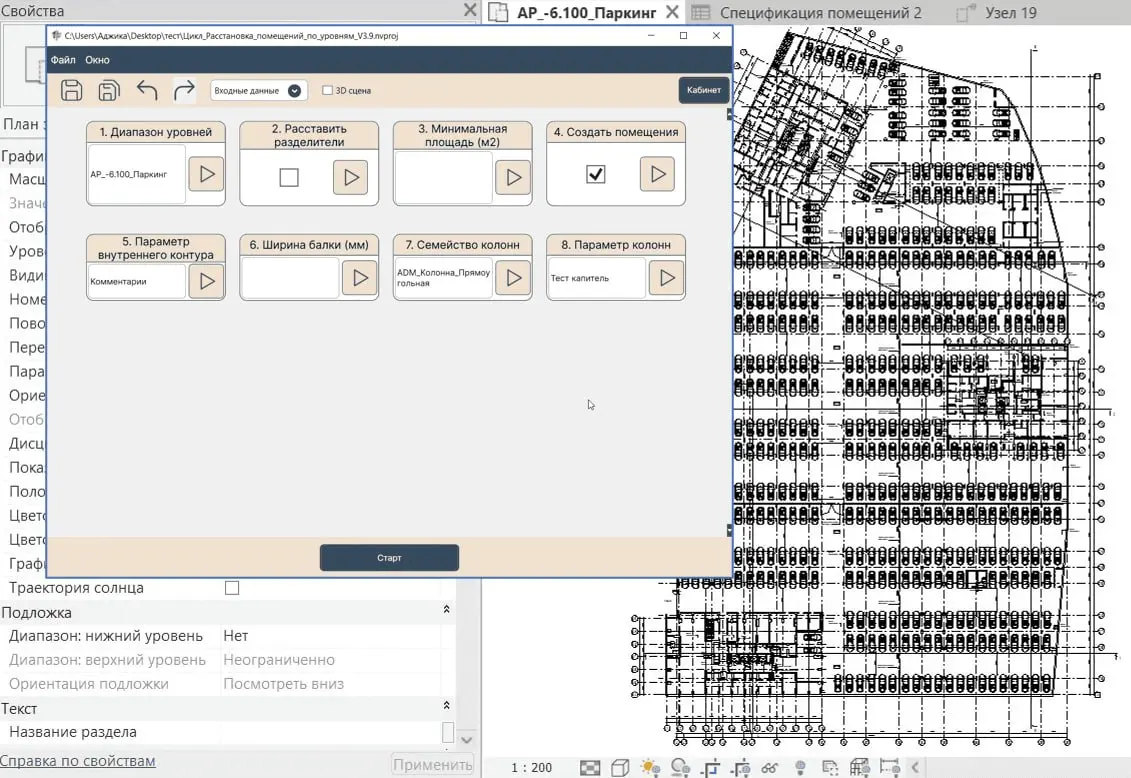Run step 3 Минимальная площадь play button

point(513,177)
